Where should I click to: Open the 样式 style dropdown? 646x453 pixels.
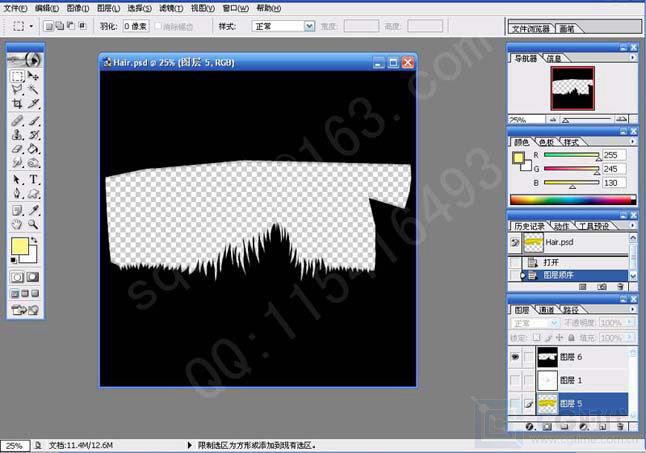click(x=309, y=25)
